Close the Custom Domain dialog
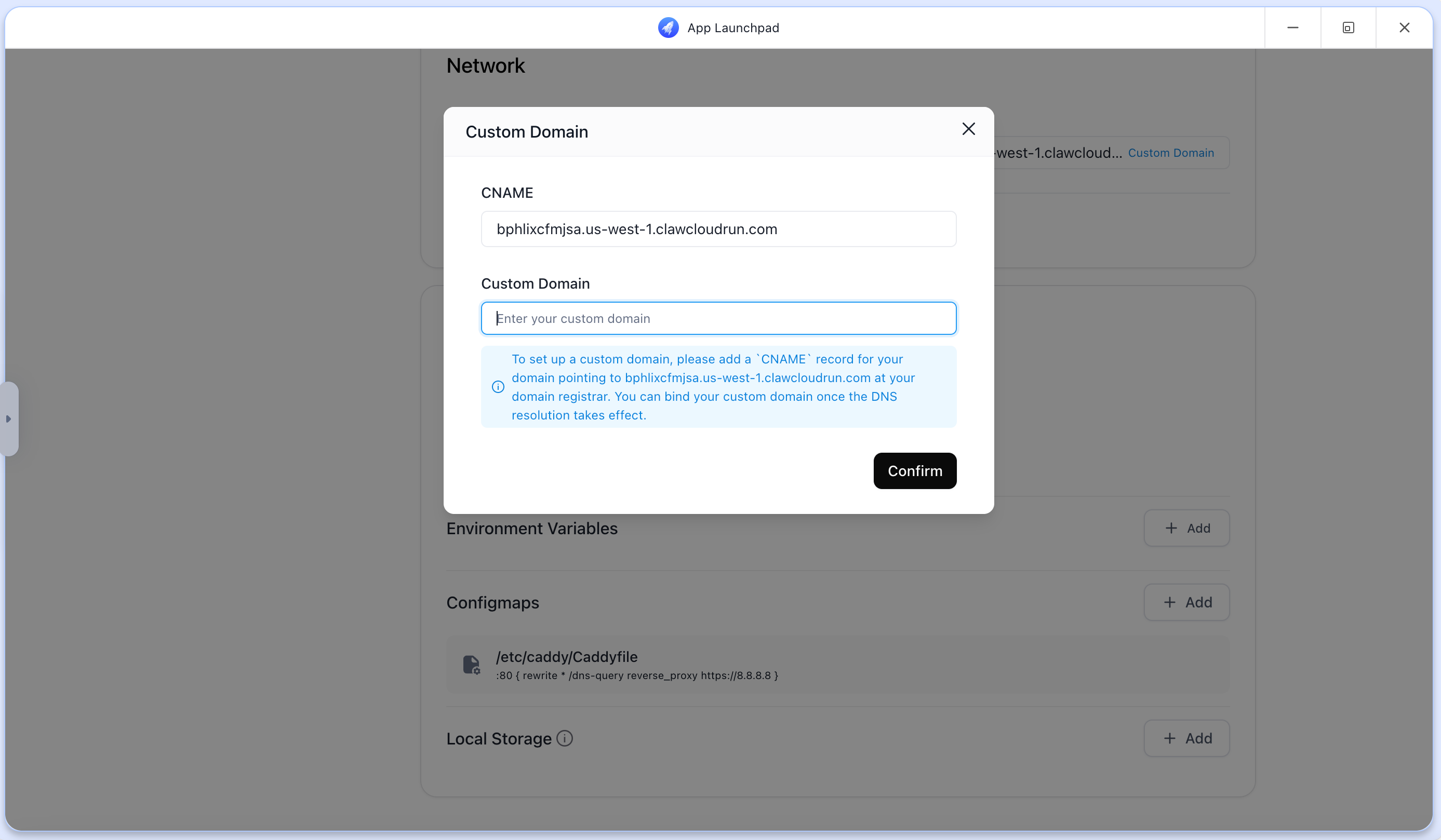This screenshot has height=840, width=1441. pyautogui.click(x=968, y=129)
